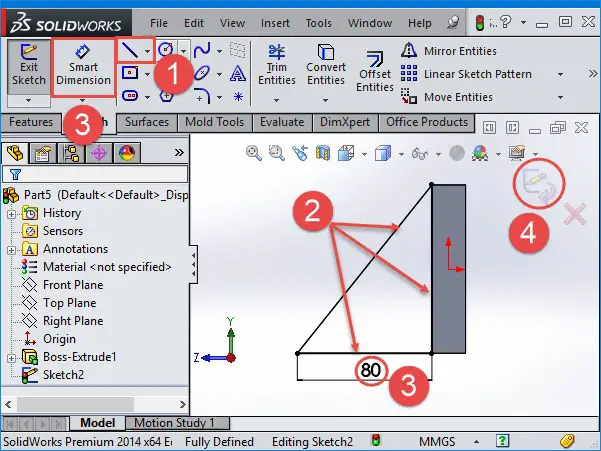601x451 pixels.
Task: Open the Edit menu
Action: pos(194,23)
